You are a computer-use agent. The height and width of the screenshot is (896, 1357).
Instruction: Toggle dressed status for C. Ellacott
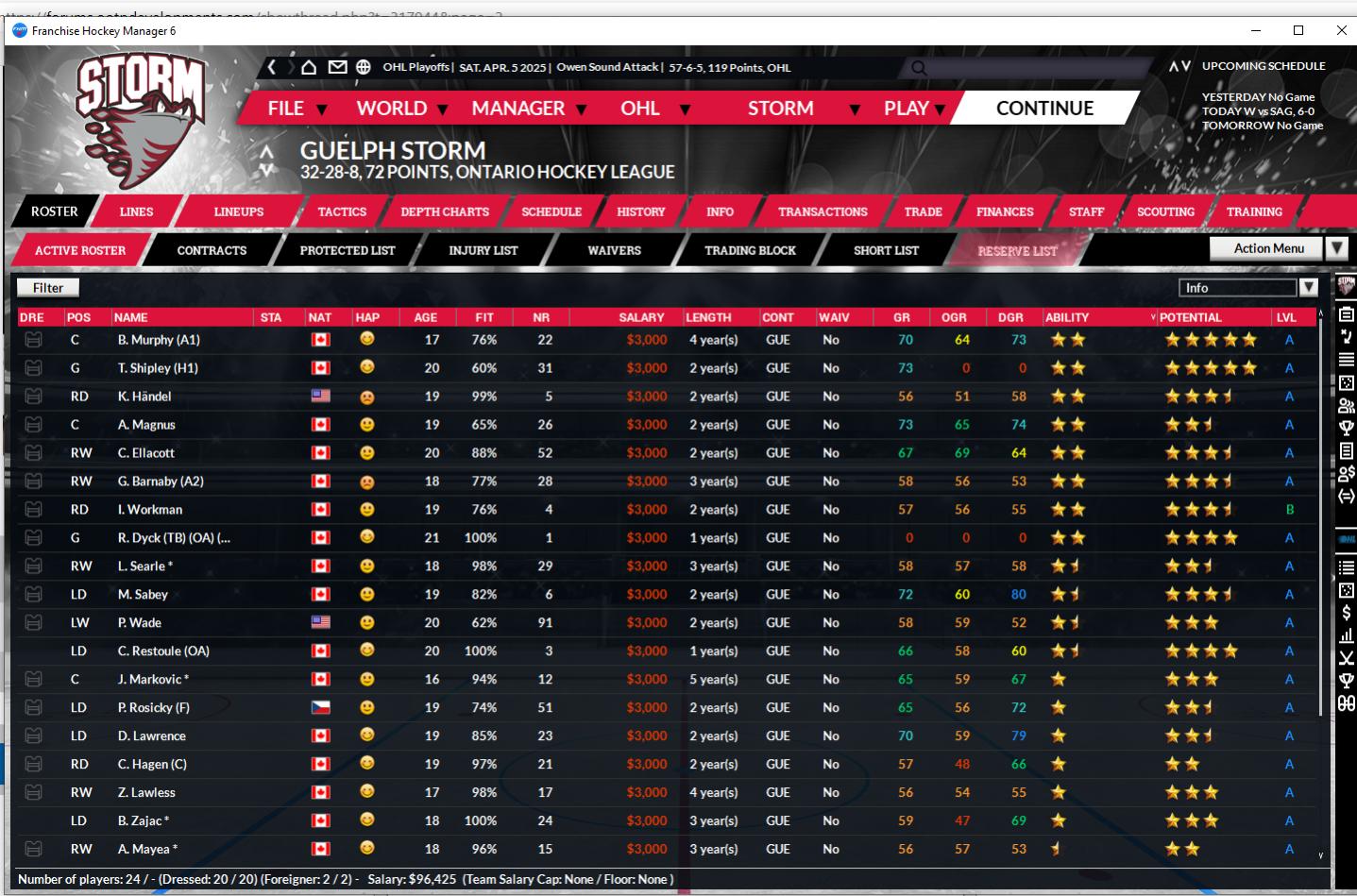pyautogui.click(x=33, y=453)
